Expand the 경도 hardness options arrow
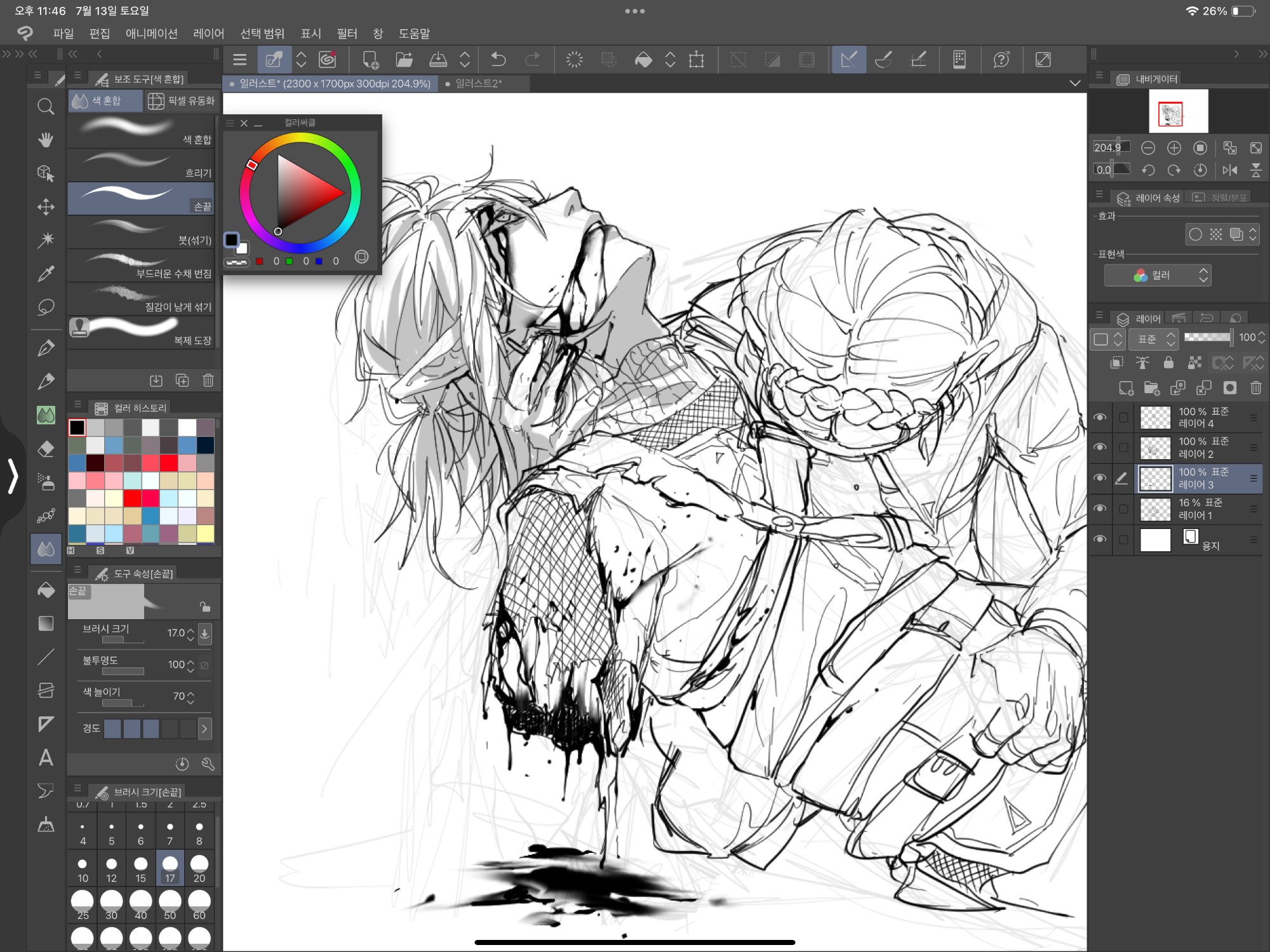The image size is (1270, 952). 204,728
